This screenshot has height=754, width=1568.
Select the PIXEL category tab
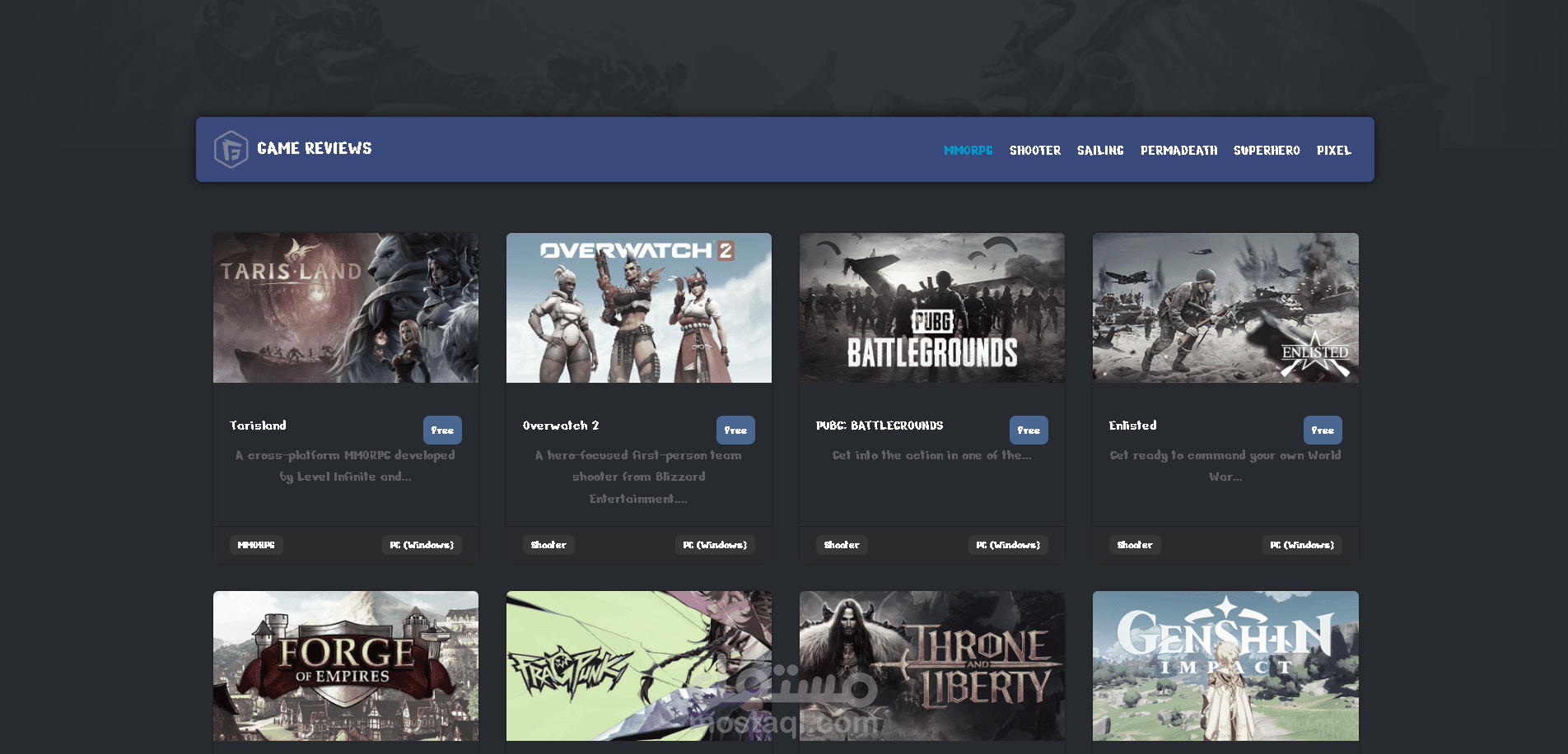pyautogui.click(x=1333, y=151)
